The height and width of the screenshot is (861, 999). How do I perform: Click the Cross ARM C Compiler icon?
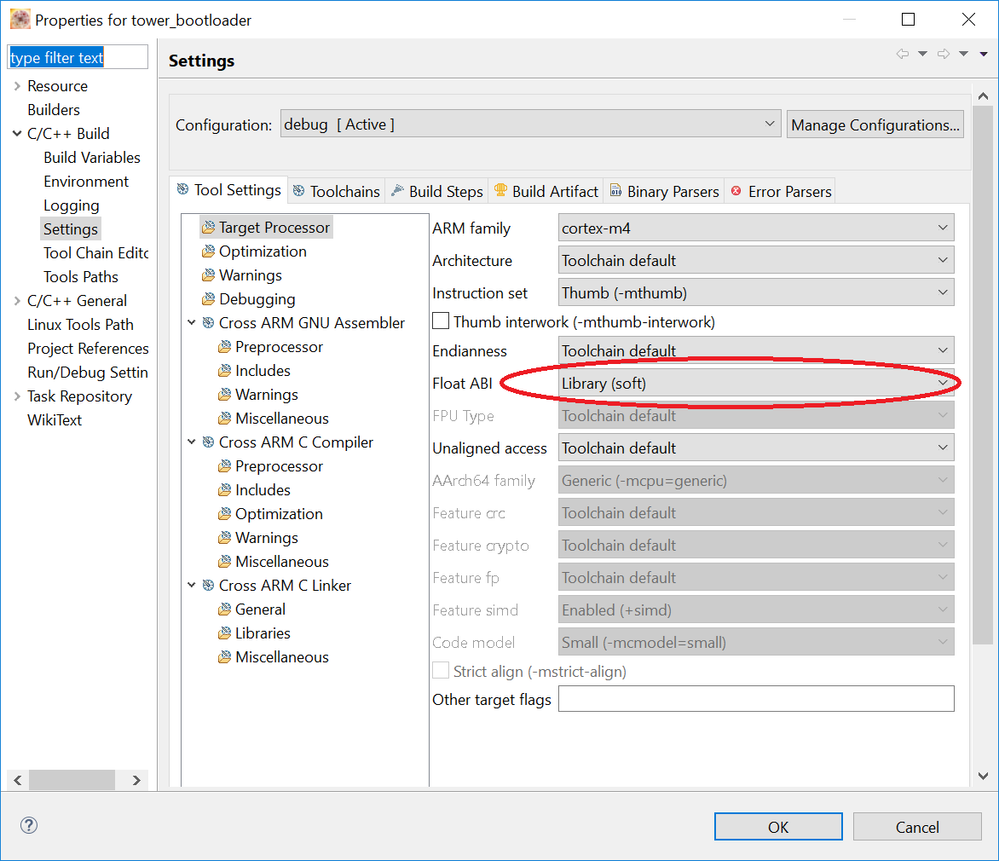coord(208,442)
